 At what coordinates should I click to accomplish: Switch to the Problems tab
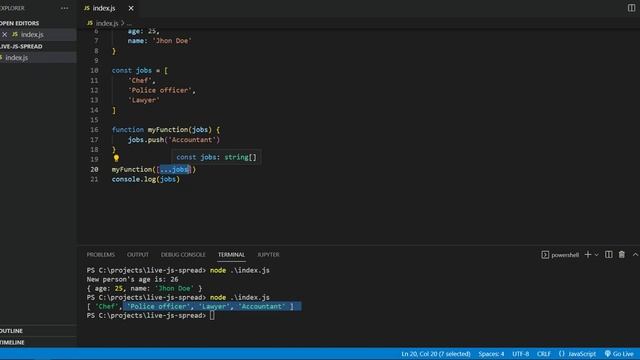(x=100, y=255)
